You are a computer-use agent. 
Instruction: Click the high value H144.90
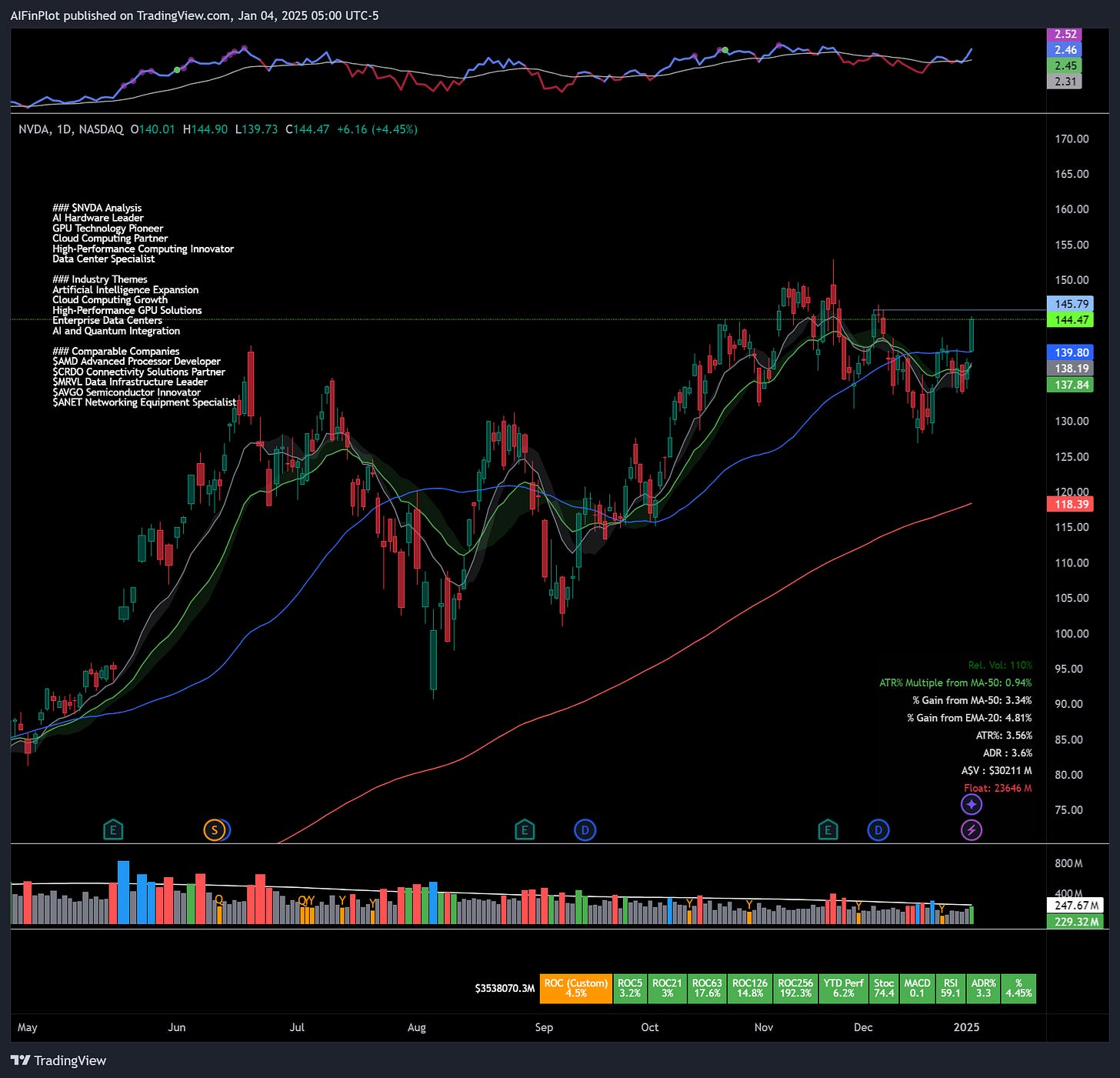click(205, 129)
